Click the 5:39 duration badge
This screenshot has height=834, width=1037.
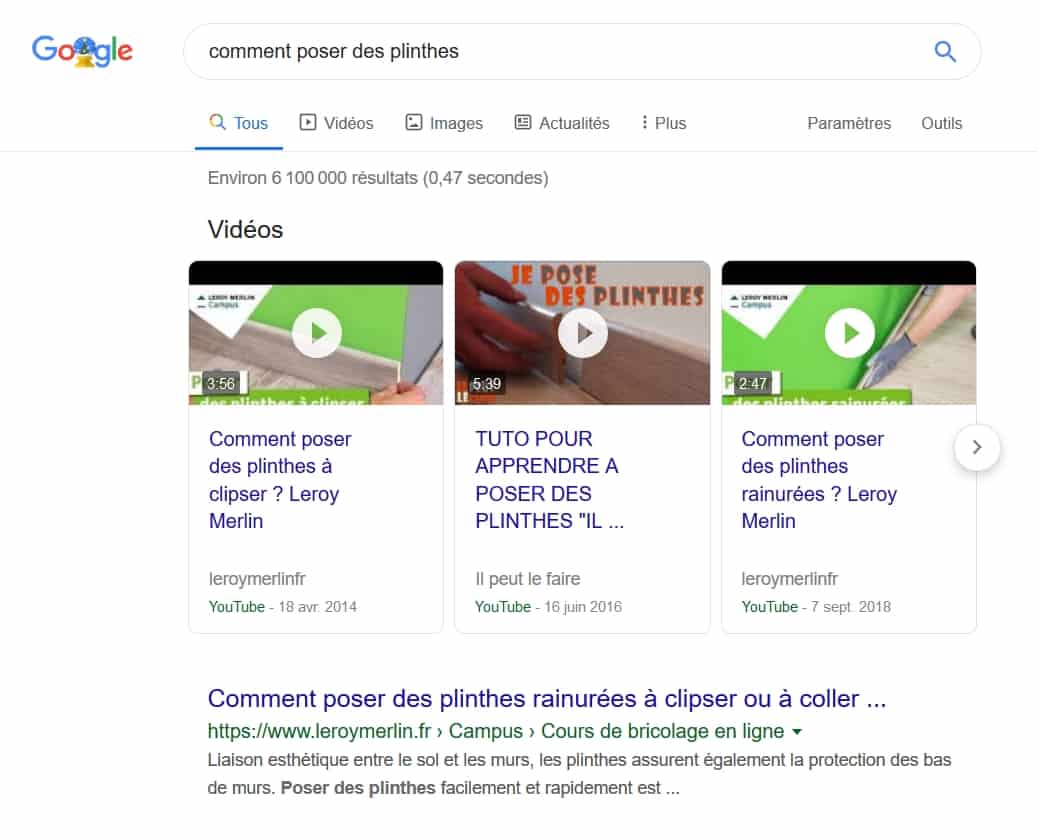487,384
